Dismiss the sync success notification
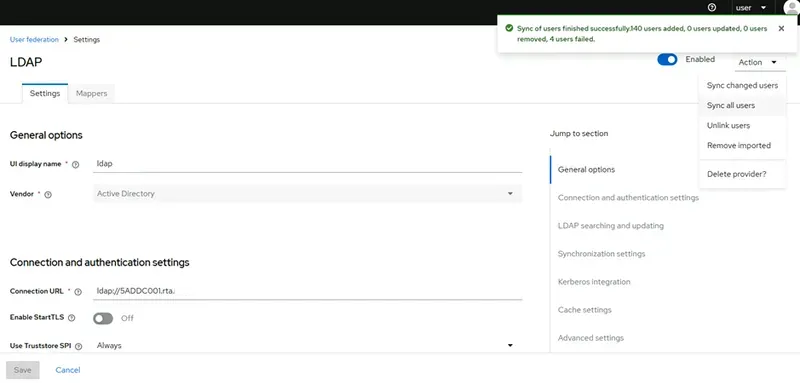The height and width of the screenshot is (383, 800). 781,29
